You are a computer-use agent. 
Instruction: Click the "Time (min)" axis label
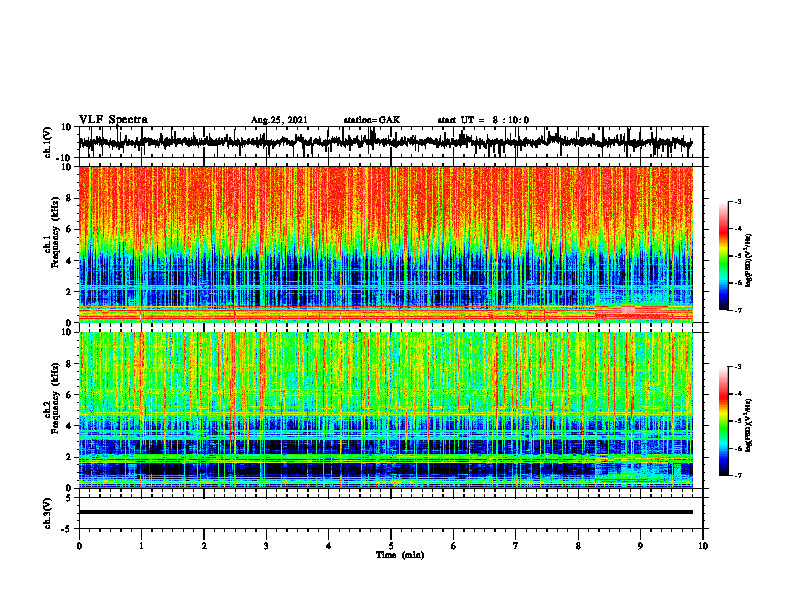coord(400,555)
